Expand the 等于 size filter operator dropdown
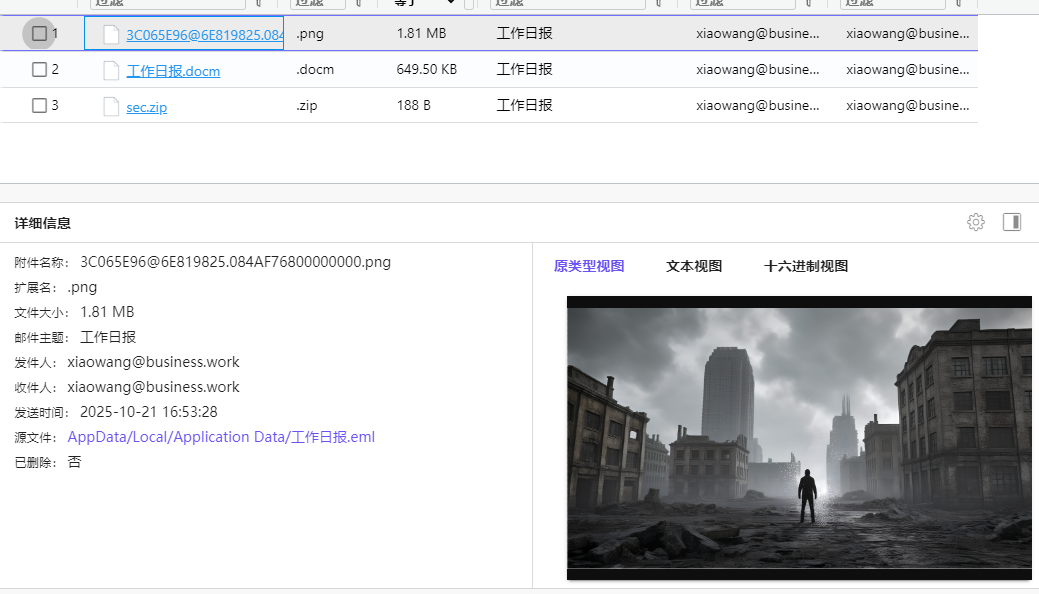 [x=450, y=3]
